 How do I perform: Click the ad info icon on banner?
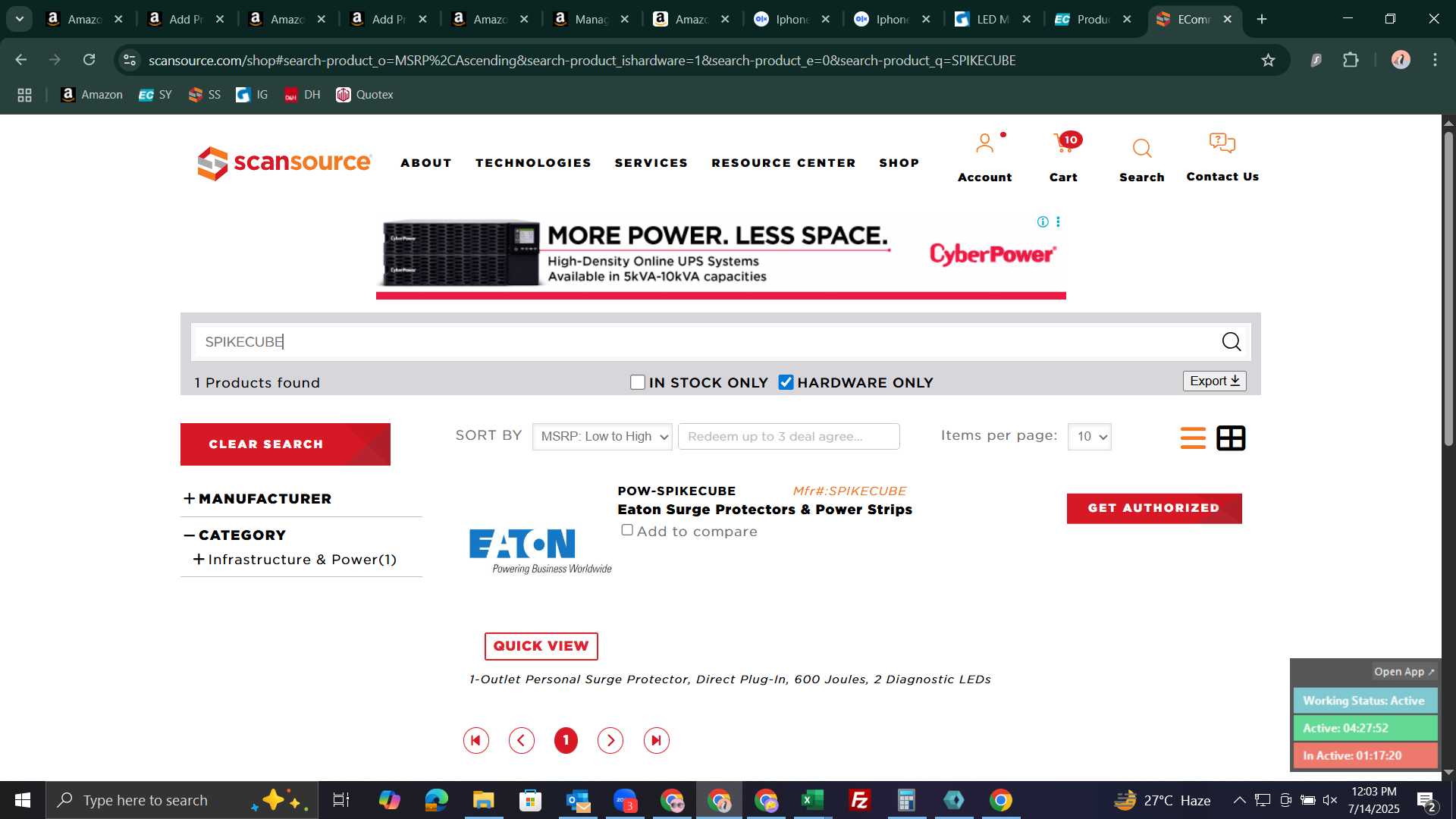(1043, 222)
